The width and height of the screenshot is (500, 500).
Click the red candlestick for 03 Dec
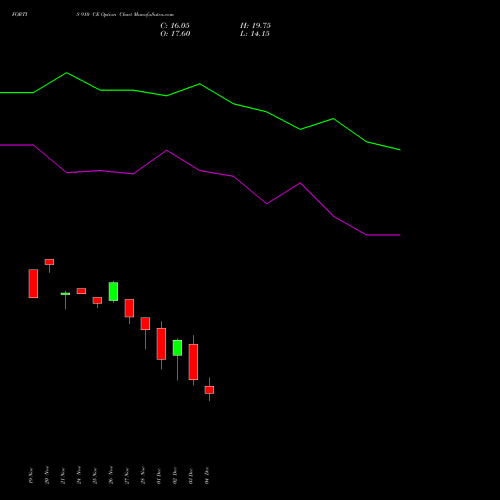193,362
